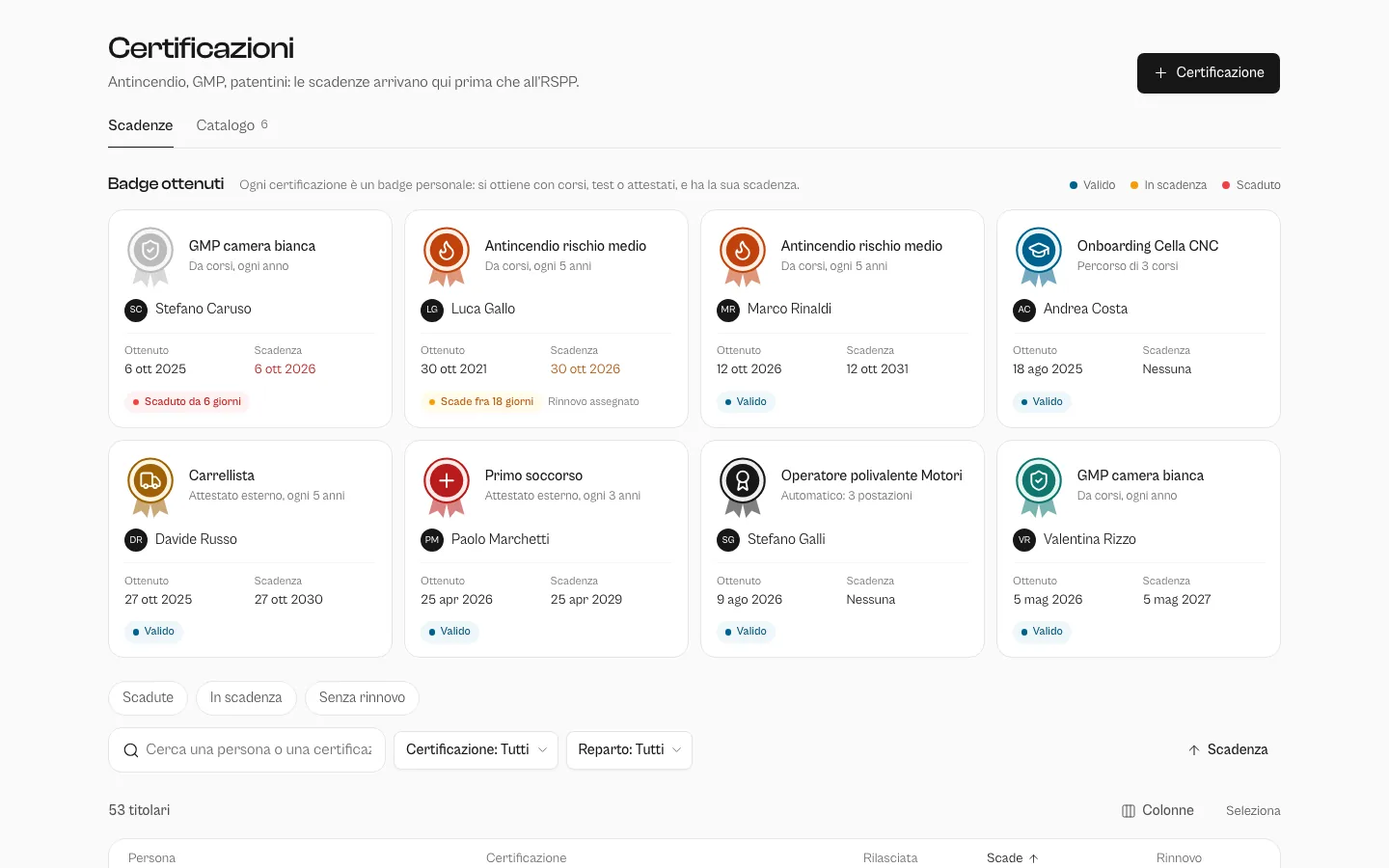Click the blue Valido legend dot label
1389x868 pixels.
pyautogui.click(x=1092, y=185)
